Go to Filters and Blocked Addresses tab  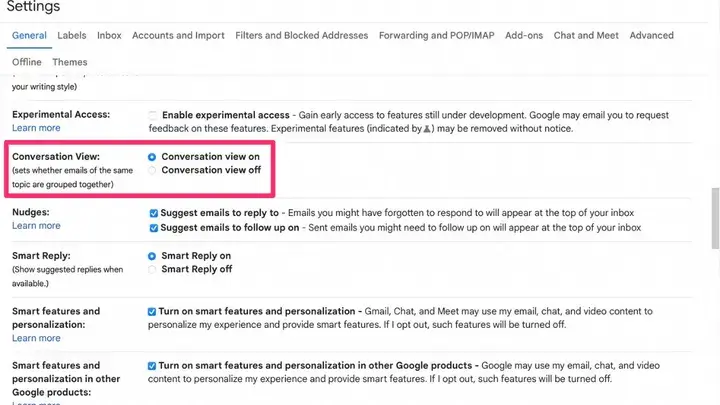301,35
